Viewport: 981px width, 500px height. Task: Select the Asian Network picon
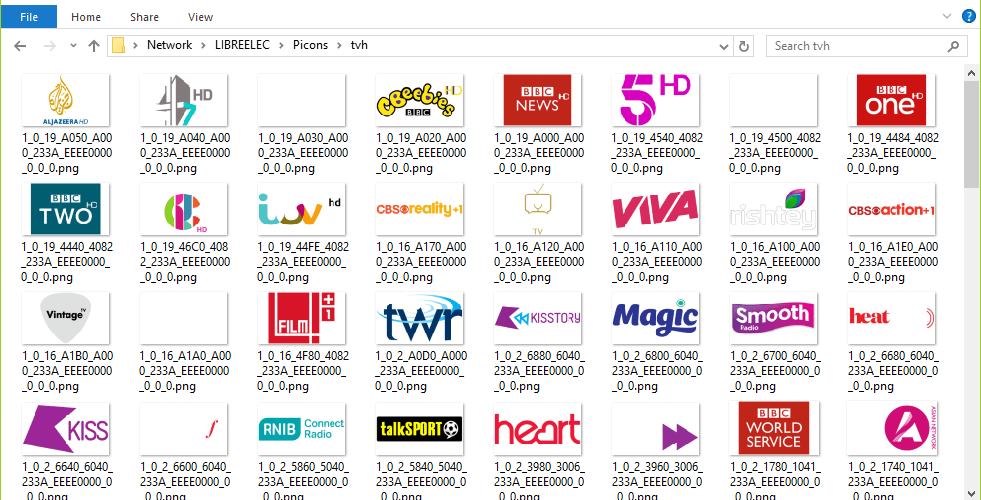coord(892,429)
